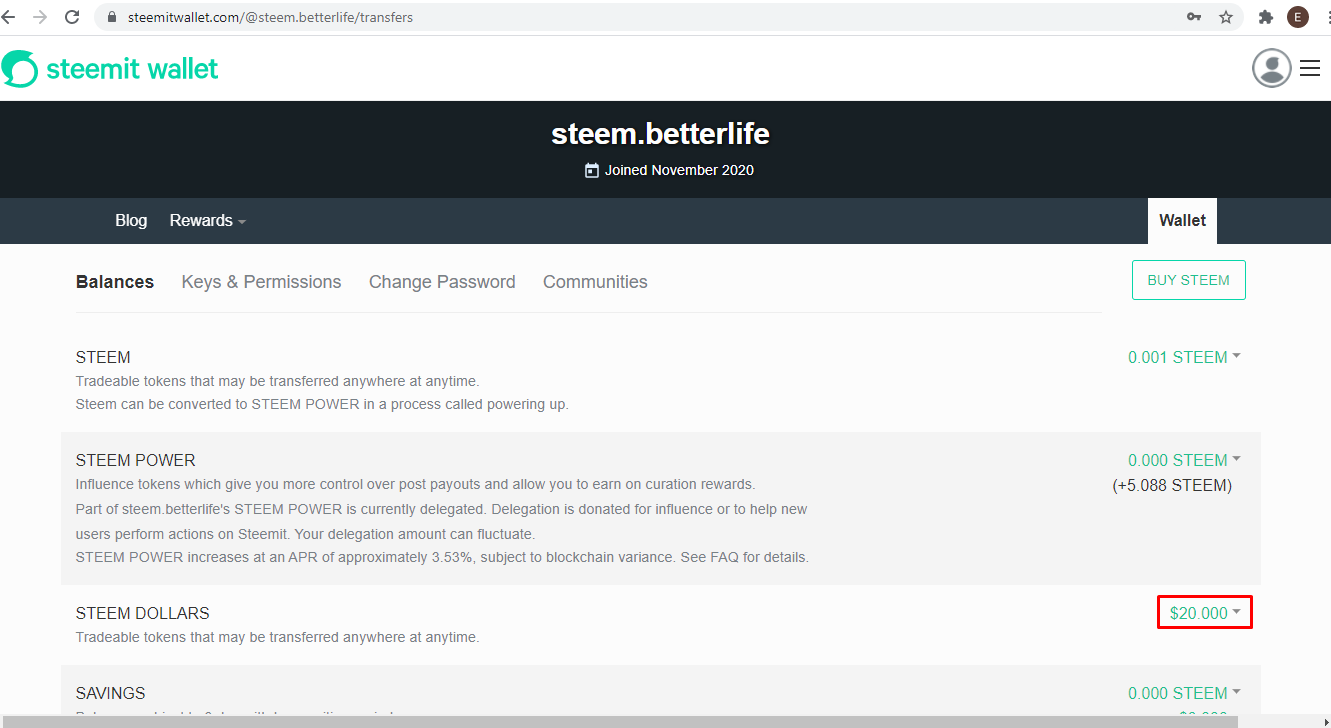Open saved passwords key icon
The height and width of the screenshot is (728, 1331).
tap(1194, 17)
